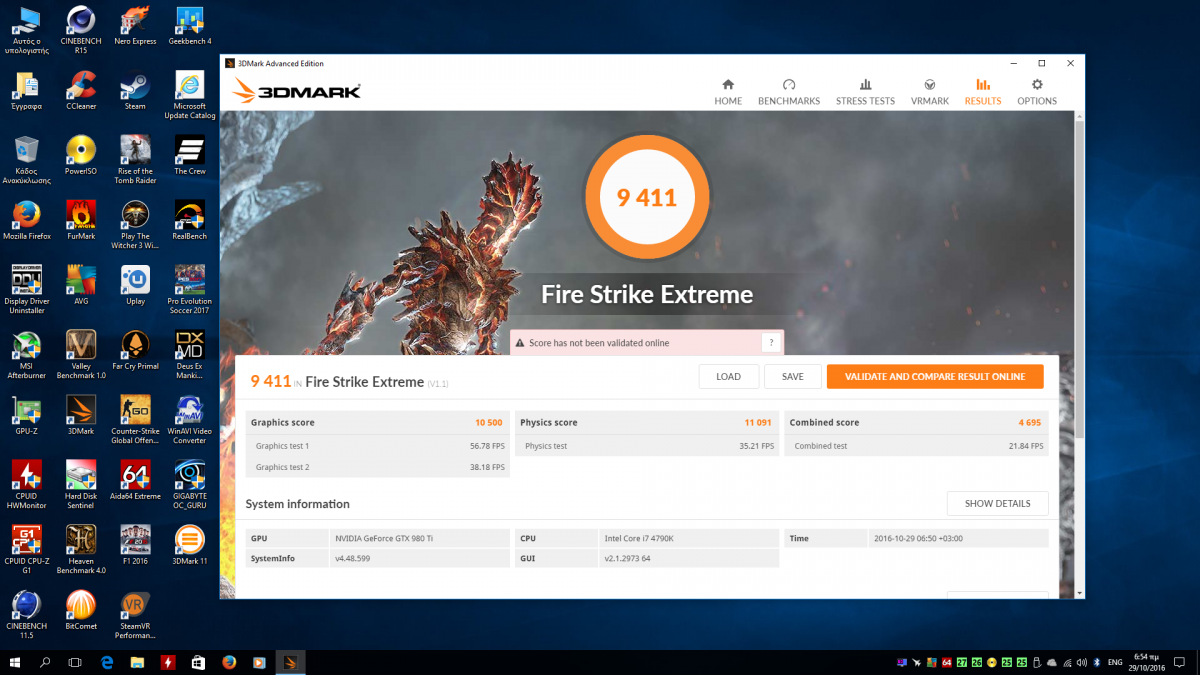Open CCleaner desktop icon
This screenshot has width=1200, height=675.
81,91
